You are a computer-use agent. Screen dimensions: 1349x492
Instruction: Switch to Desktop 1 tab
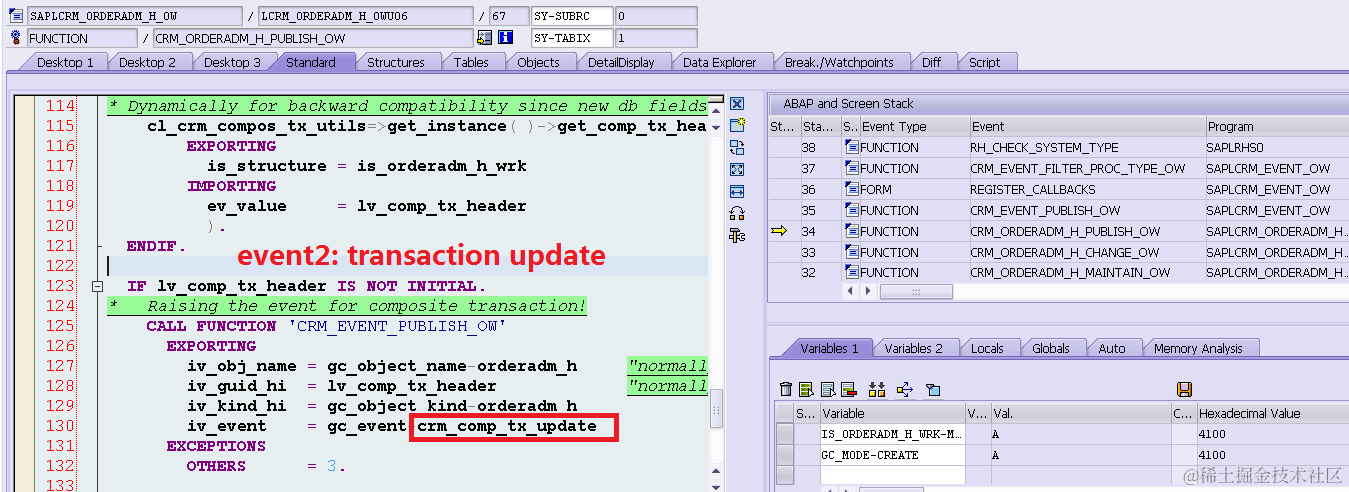[65, 62]
